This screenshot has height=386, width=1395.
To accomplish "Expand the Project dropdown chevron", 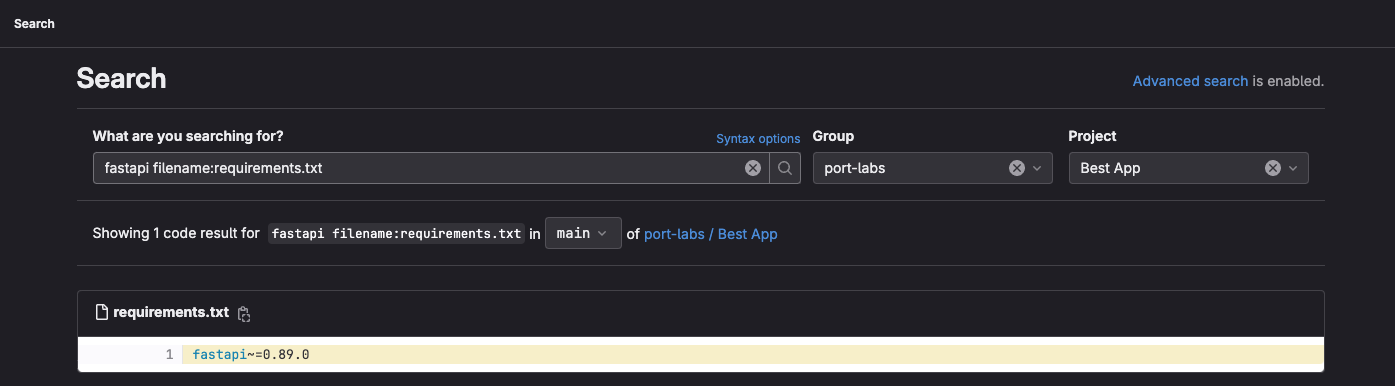I will pyautogui.click(x=1293, y=168).
